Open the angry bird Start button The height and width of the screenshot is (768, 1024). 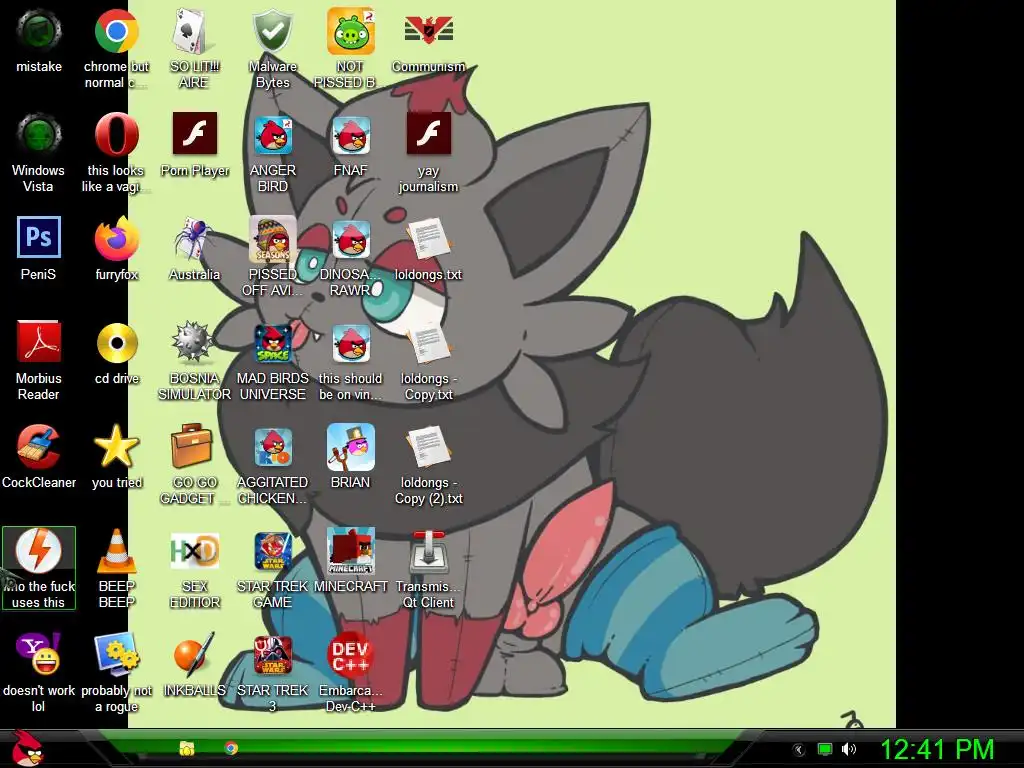pyautogui.click(x=27, y=748)
